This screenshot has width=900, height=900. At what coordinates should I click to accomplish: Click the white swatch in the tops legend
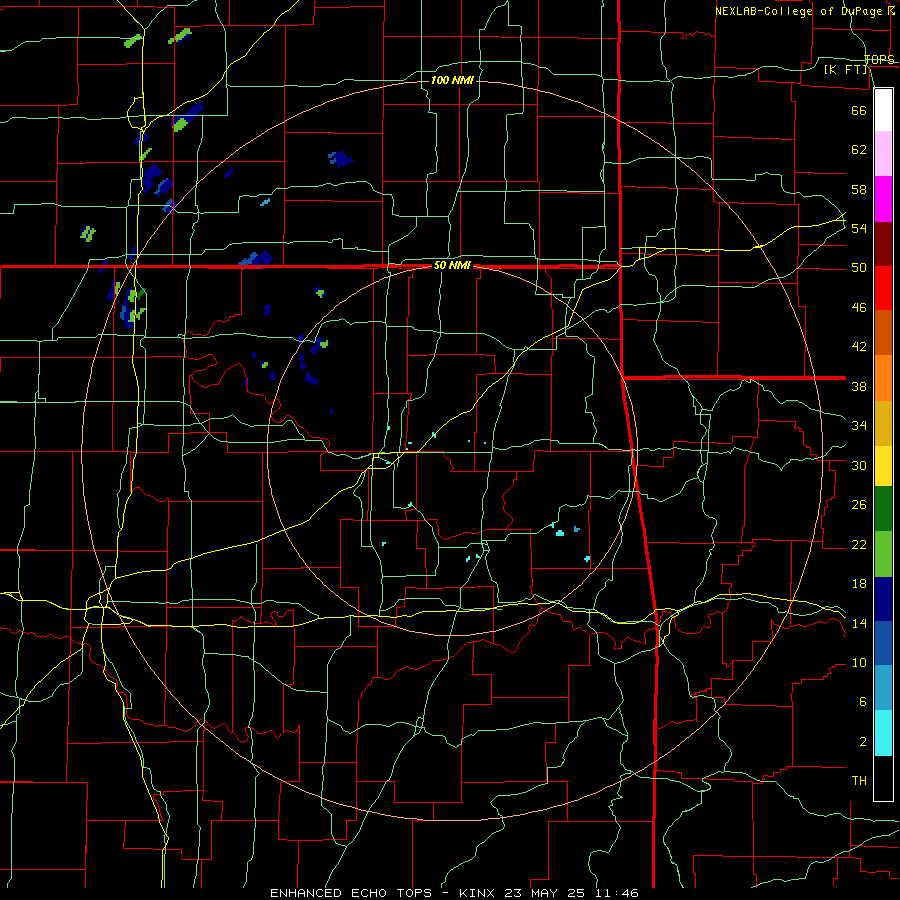(883, 110)
